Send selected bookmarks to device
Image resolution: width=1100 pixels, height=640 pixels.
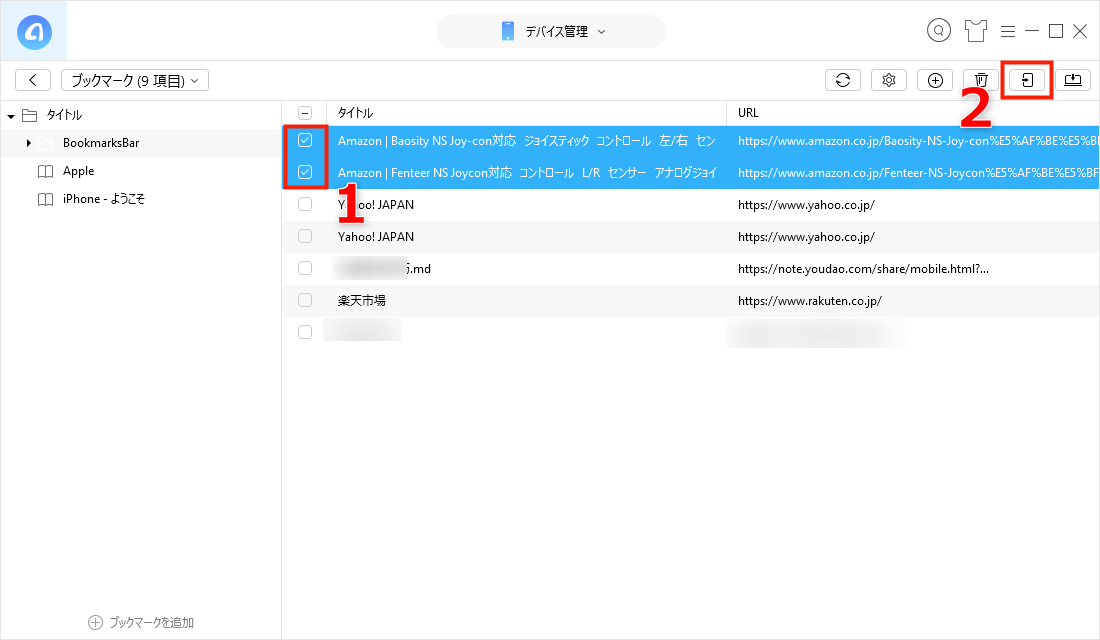click(1027, 80)
